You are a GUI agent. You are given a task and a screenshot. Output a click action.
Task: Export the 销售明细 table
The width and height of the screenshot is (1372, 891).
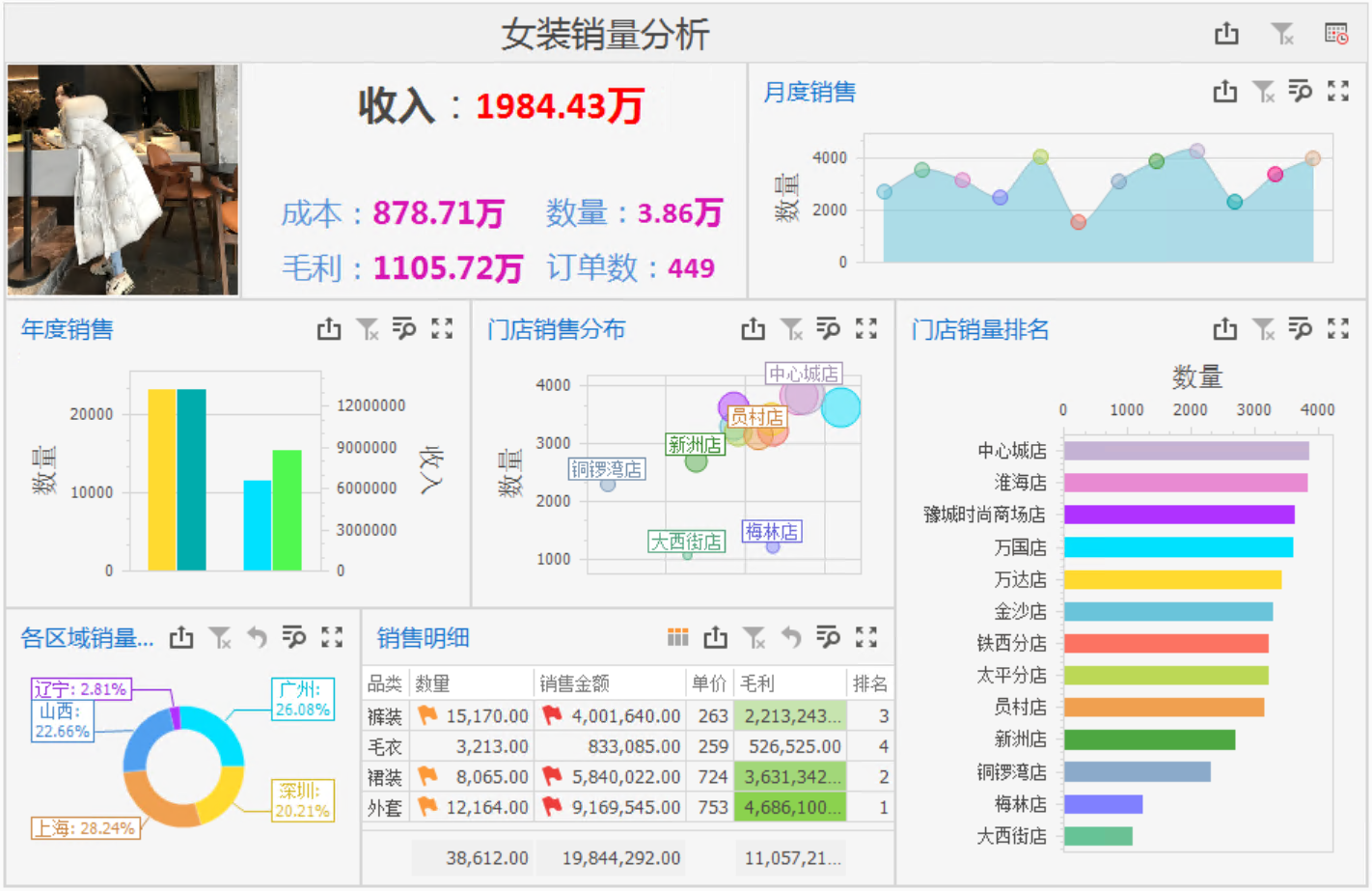click(715, 637)
